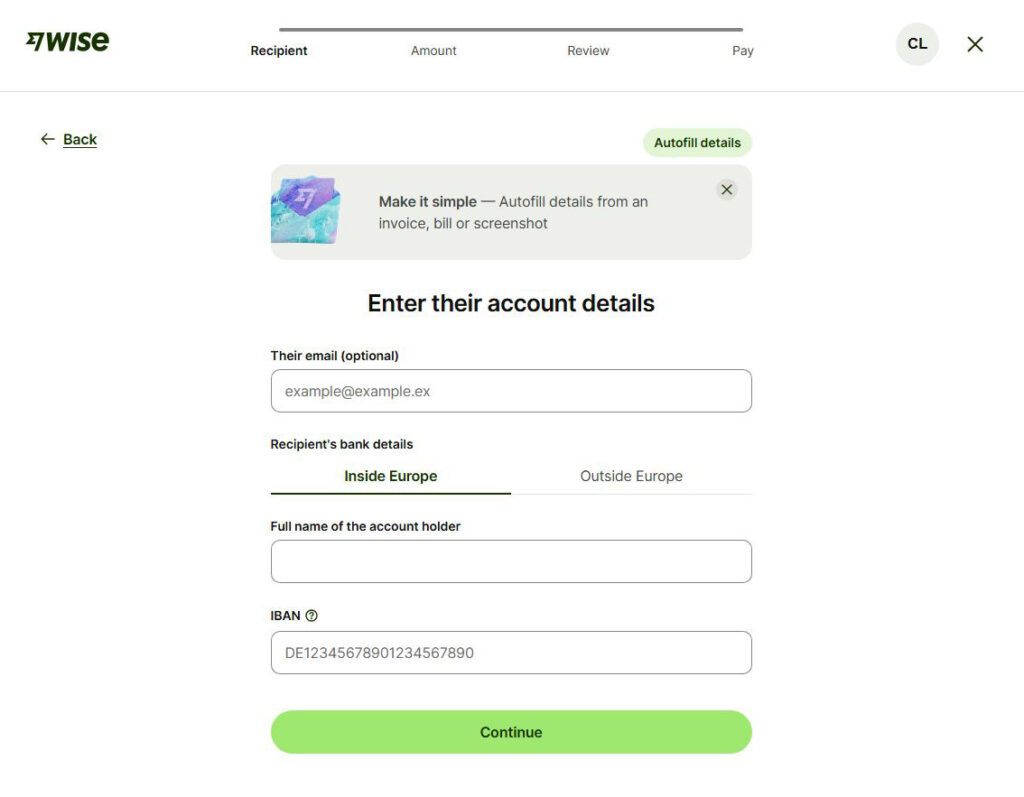Screen dimensions: 1024x797
Task: Close the transfer flow with X icon
Action: pyautogui.click(x=975, y=44)
